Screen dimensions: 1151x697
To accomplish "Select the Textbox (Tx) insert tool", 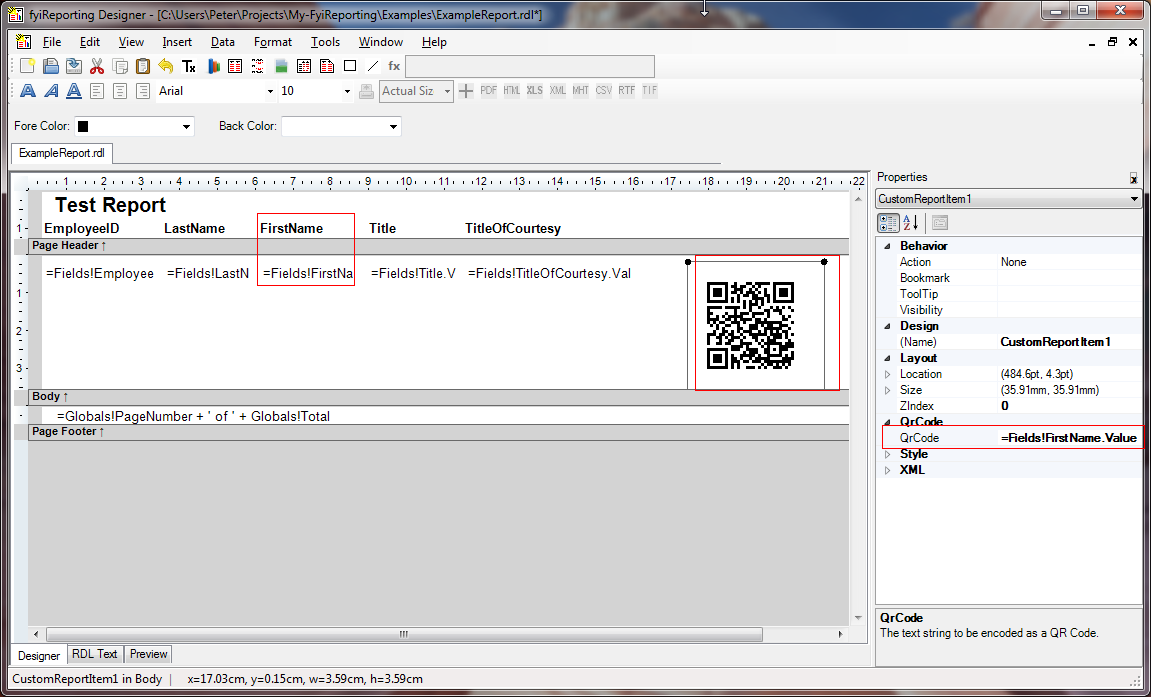I will coord(189,66).
